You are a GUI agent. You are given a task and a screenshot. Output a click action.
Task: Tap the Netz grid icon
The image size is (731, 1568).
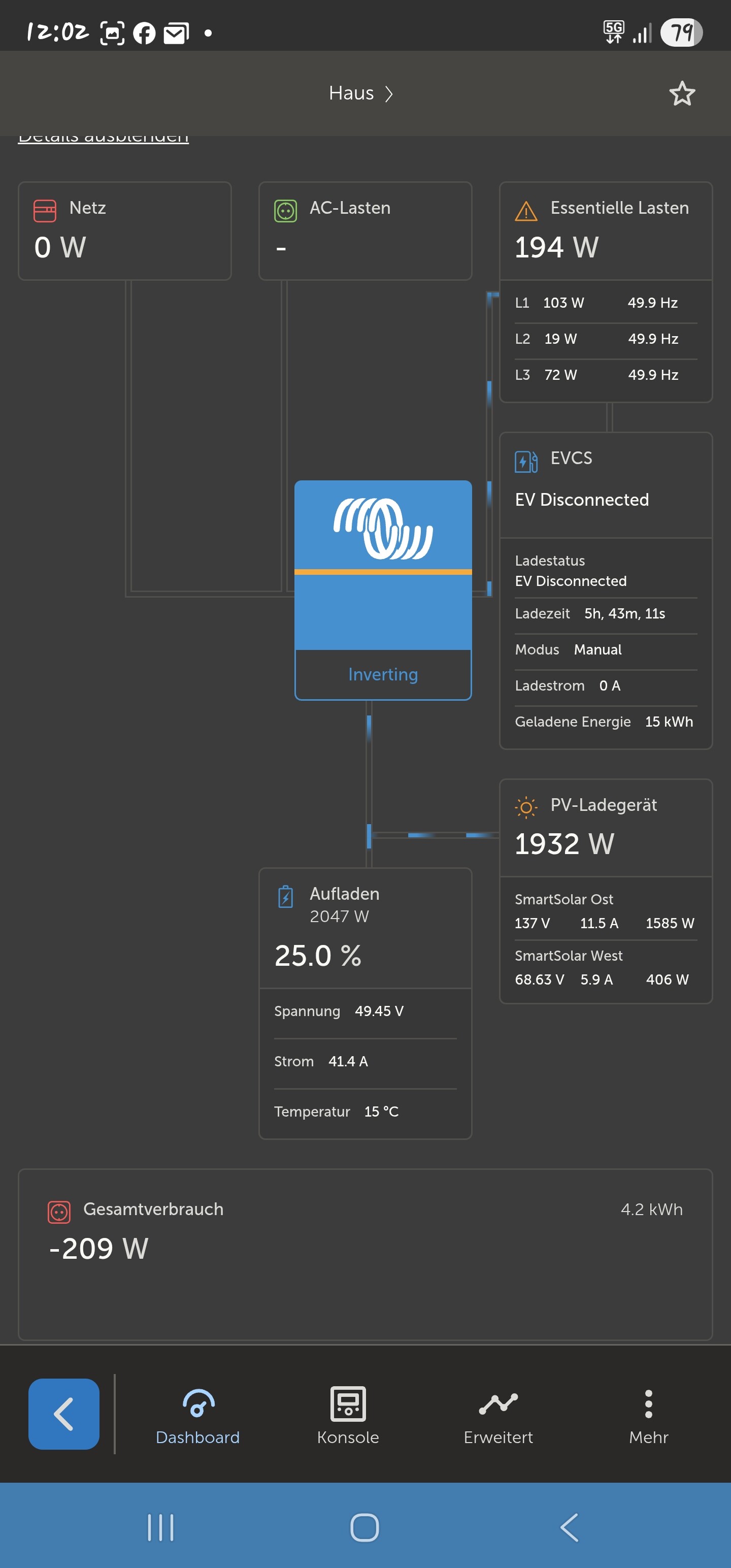tap(45, 211)
